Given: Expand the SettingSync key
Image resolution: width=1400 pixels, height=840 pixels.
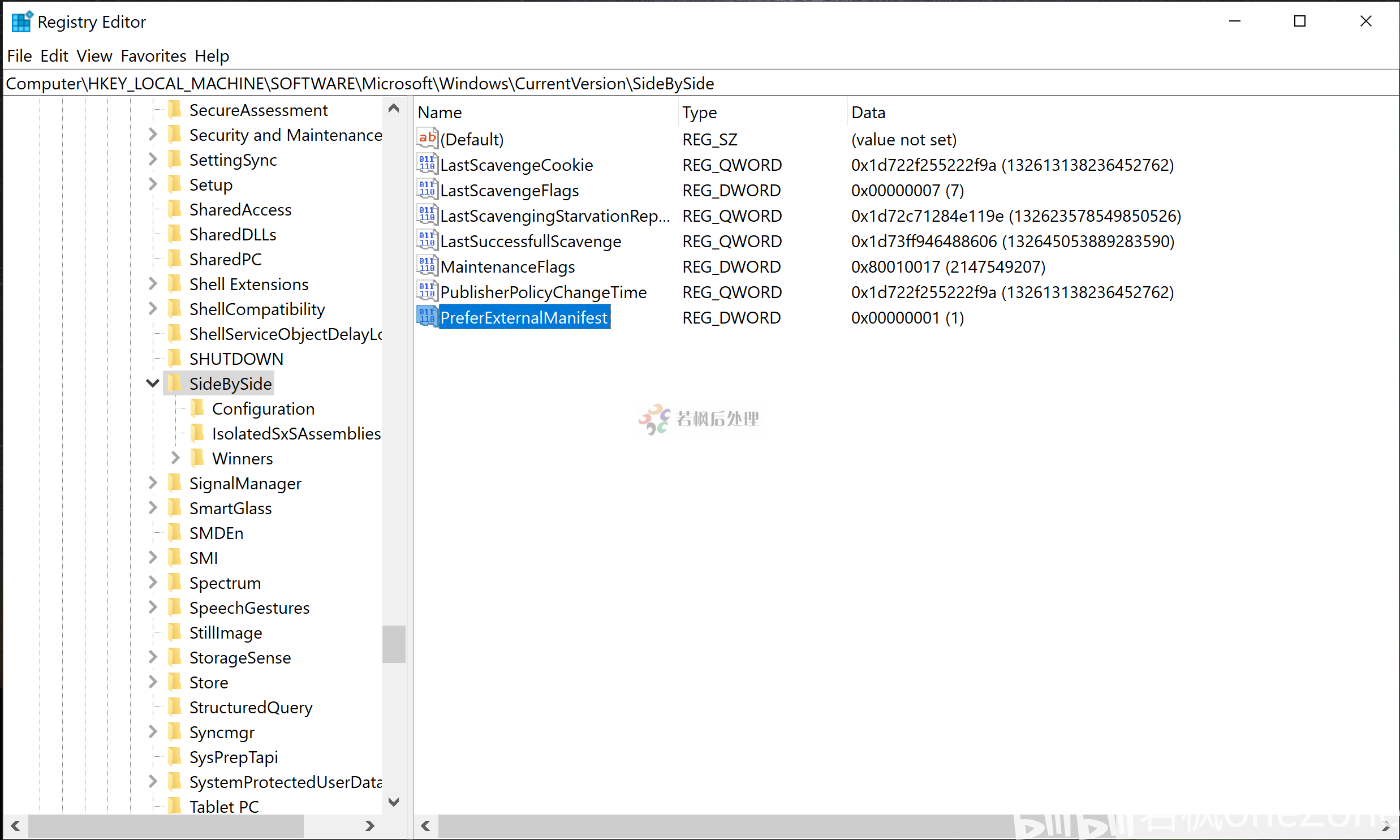Looking at the screenshot, I should [153, 159].
